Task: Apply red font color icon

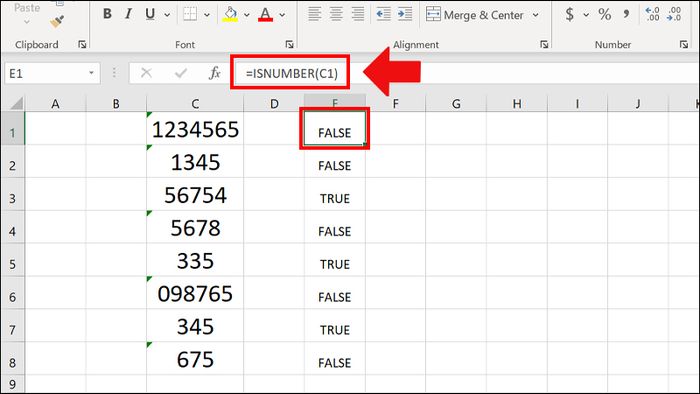Action: click(265, 14)
